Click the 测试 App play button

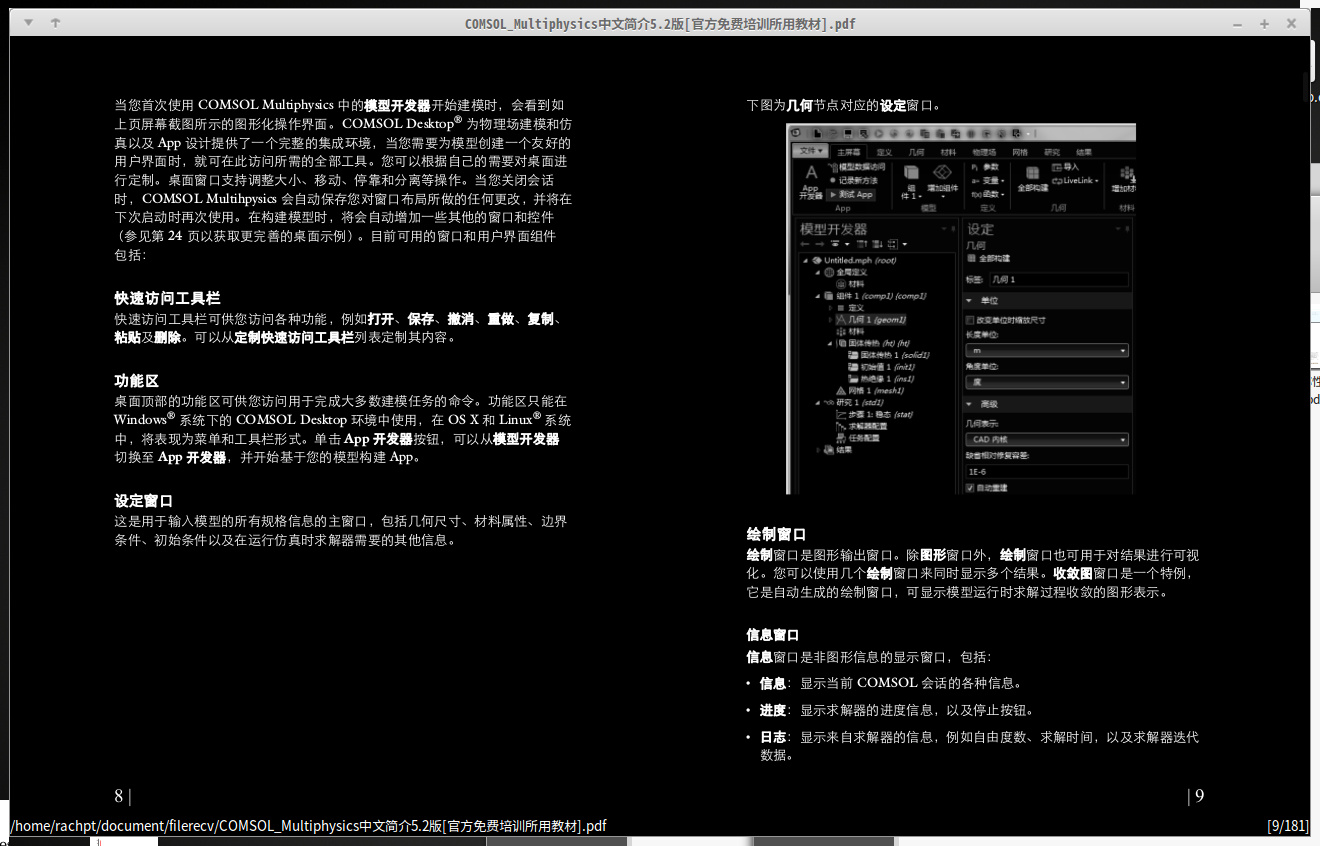tap(833, 195)
